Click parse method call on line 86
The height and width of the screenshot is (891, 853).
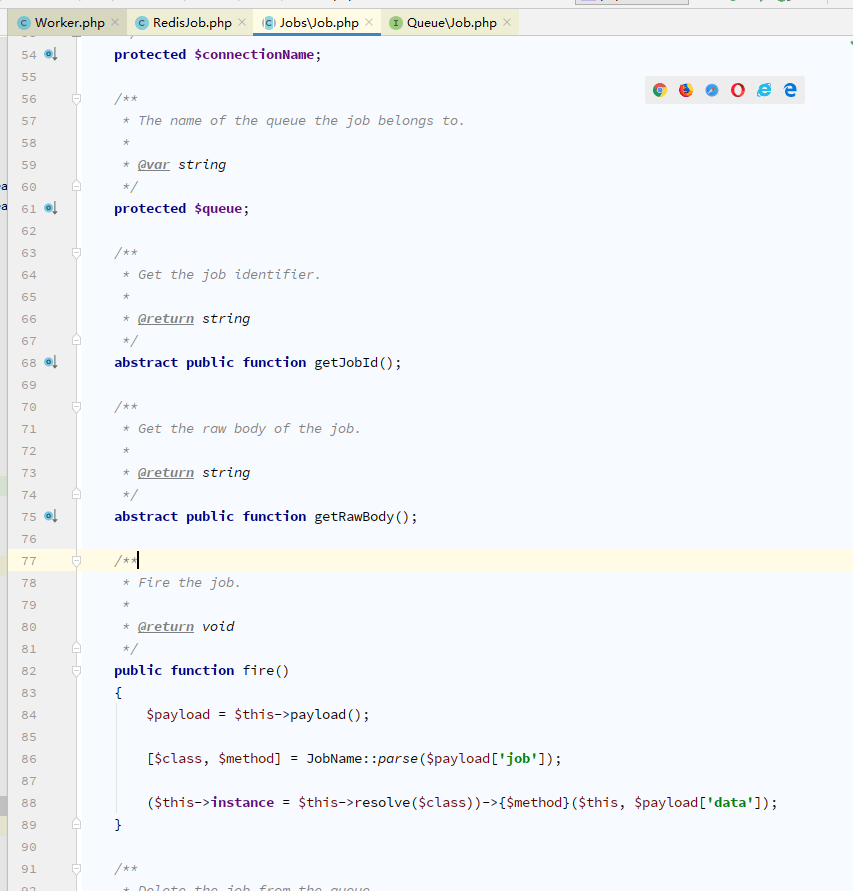(x=398, y=759)
